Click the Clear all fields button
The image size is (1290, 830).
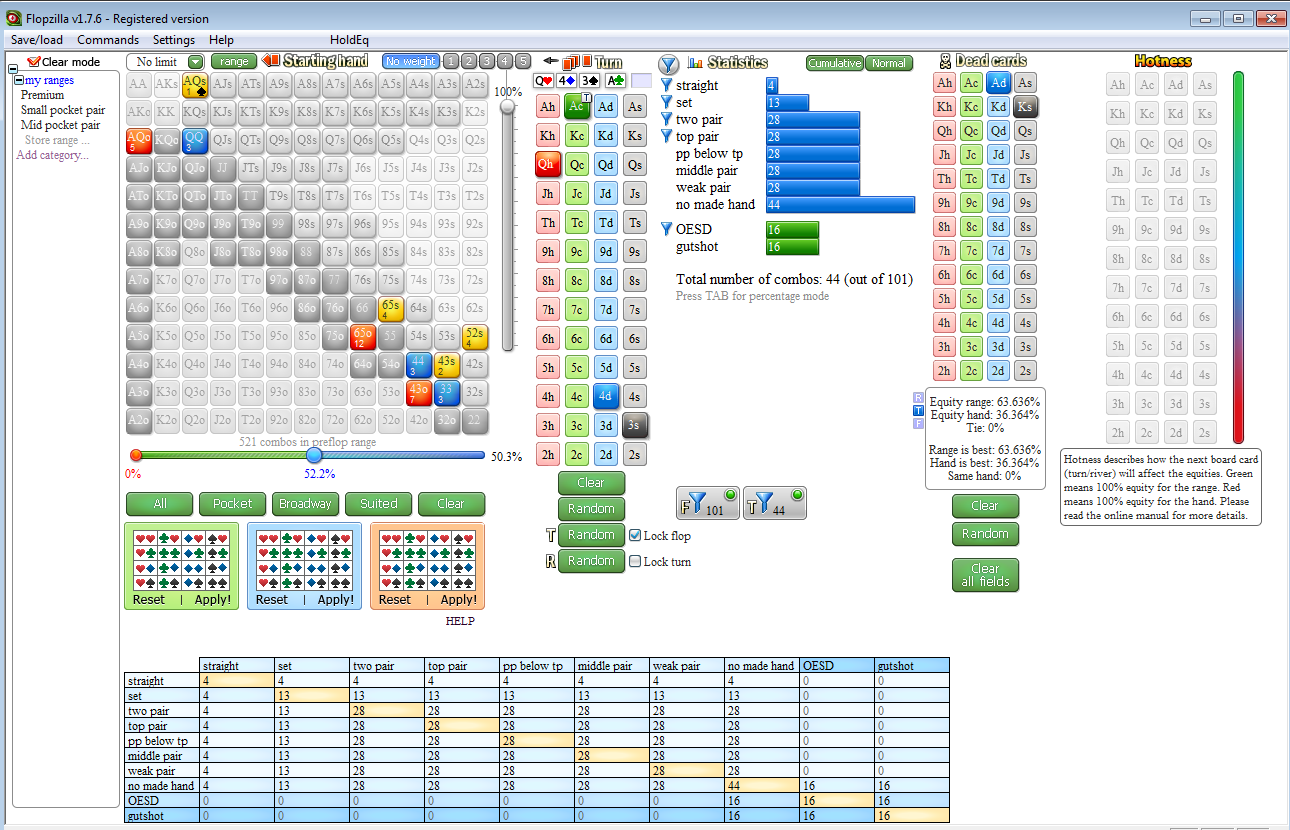coord(985,575)
